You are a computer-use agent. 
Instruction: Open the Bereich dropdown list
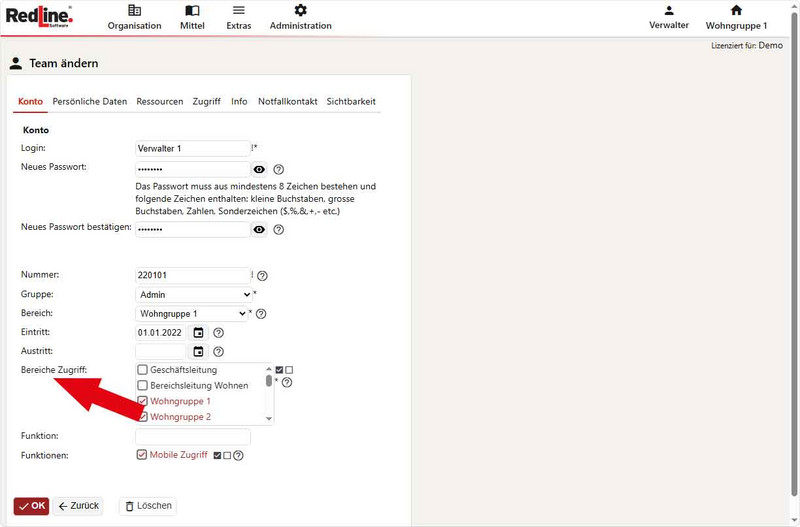point(191,314)
